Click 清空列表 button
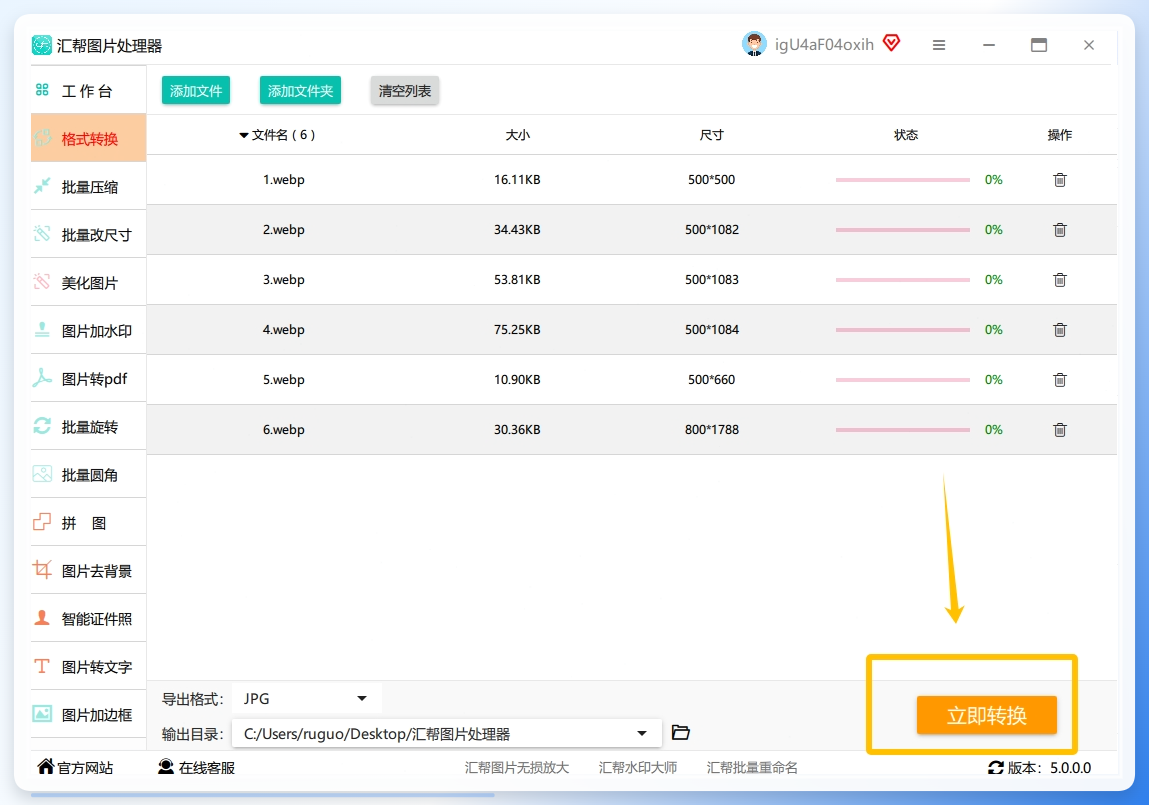Viewport: 1149px width, 805px height. (404, 90)
